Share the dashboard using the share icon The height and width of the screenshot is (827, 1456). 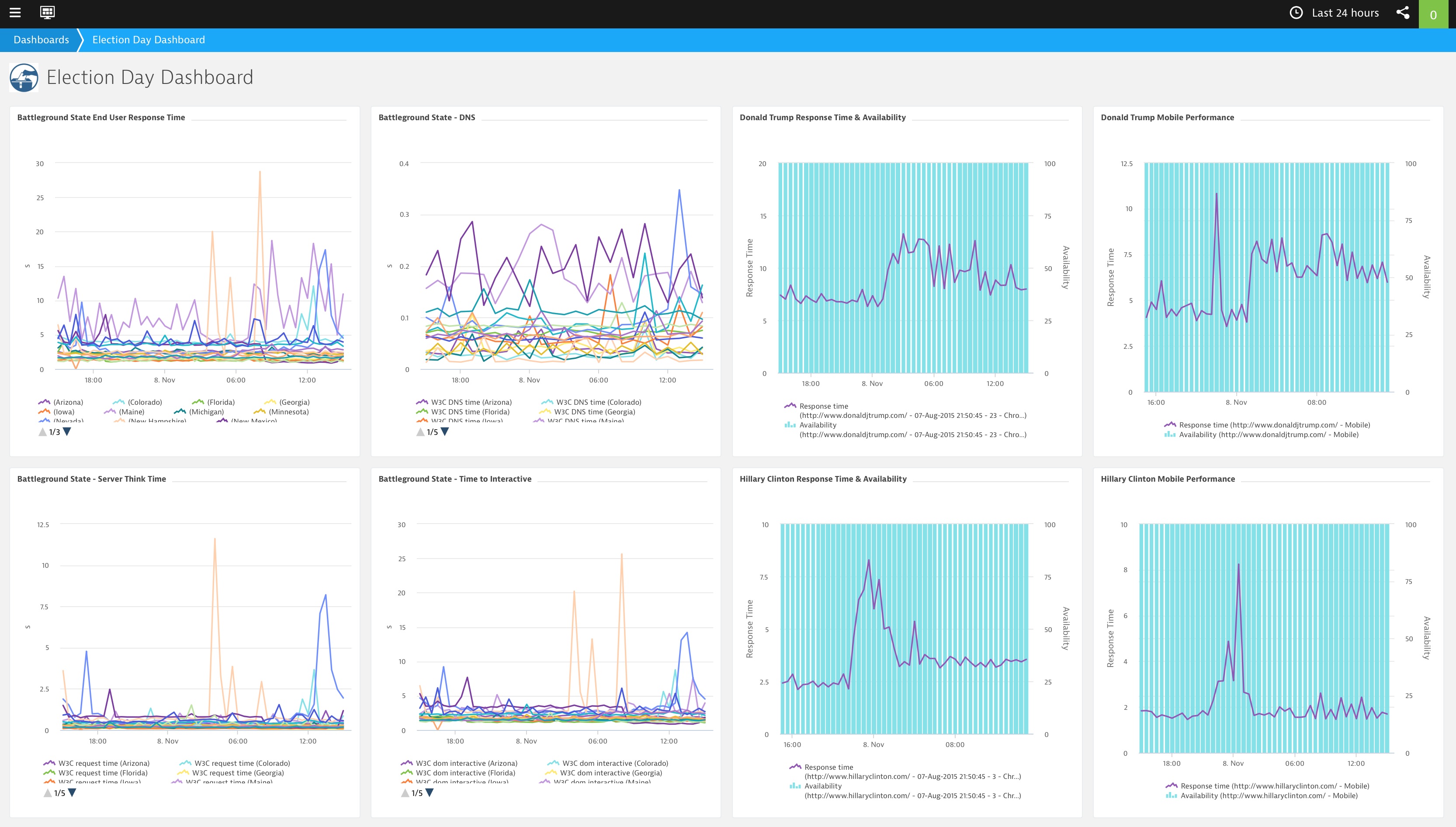[x=1403, y=13]
